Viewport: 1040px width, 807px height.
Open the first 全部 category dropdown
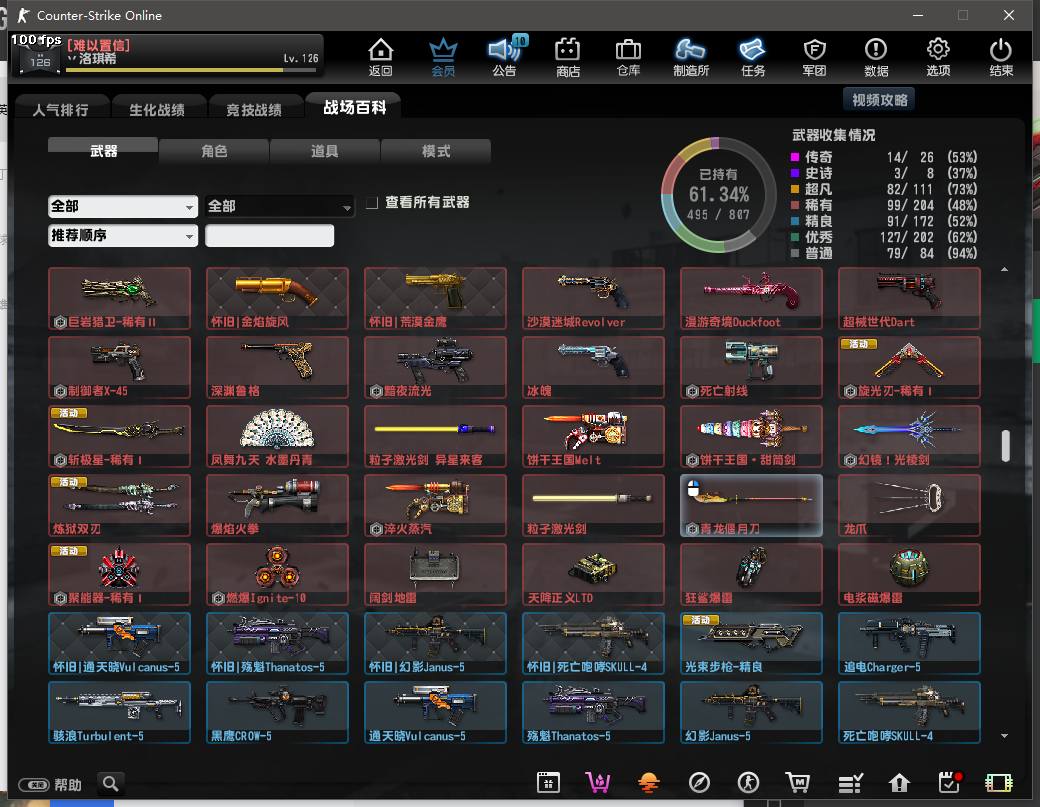tap(123, 206)
